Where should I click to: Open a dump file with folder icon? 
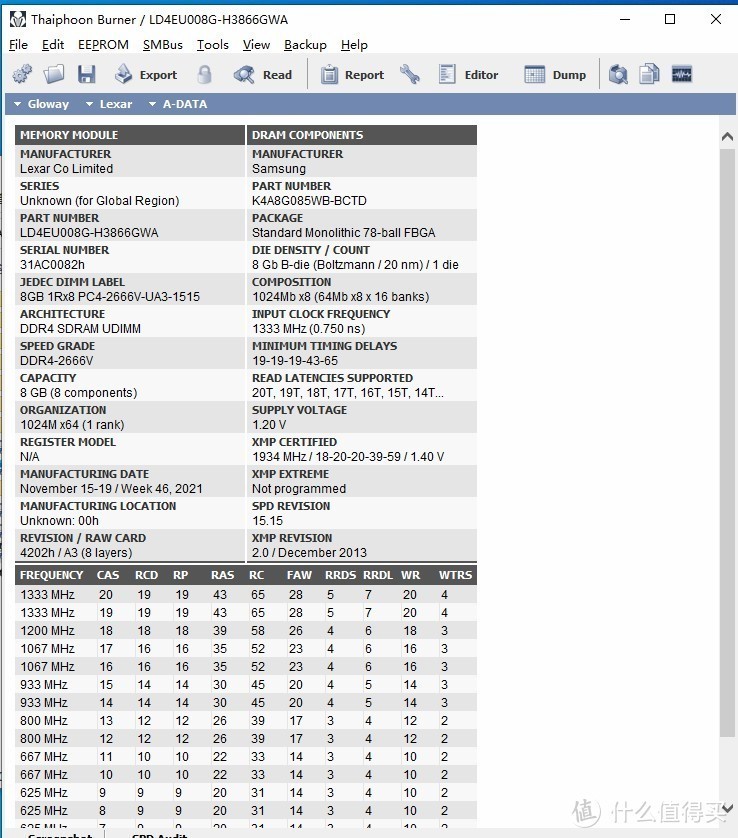pos(54,74)
